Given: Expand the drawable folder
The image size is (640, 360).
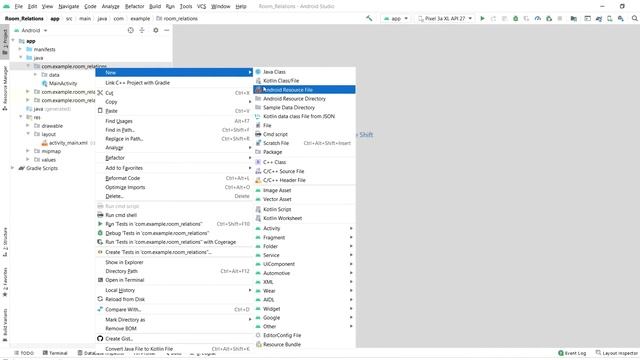Looking at the screenshot, I should [28, 125].
